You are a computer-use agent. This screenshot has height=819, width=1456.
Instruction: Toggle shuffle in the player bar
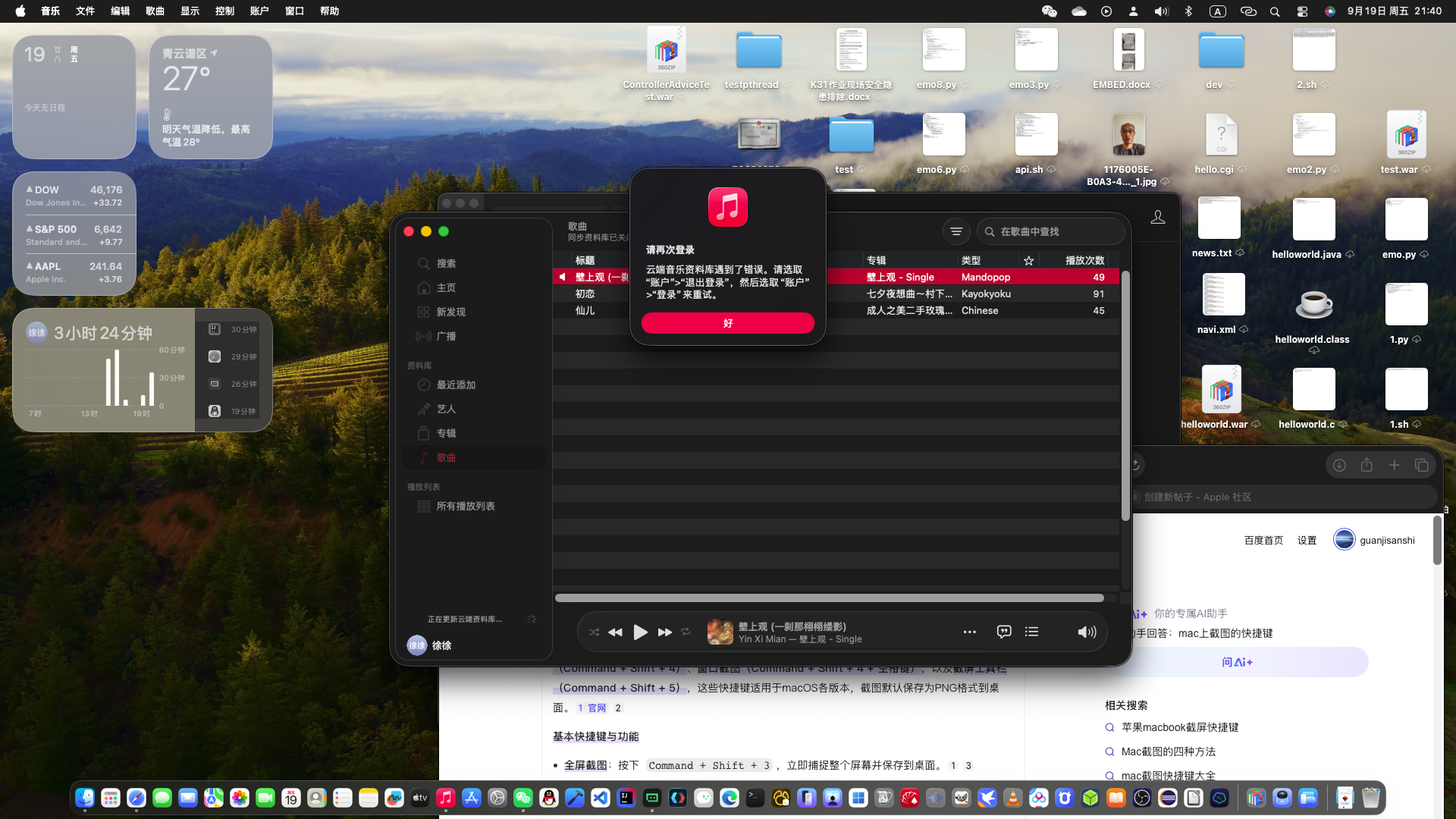pyautogui.click(x=594, y=632)
